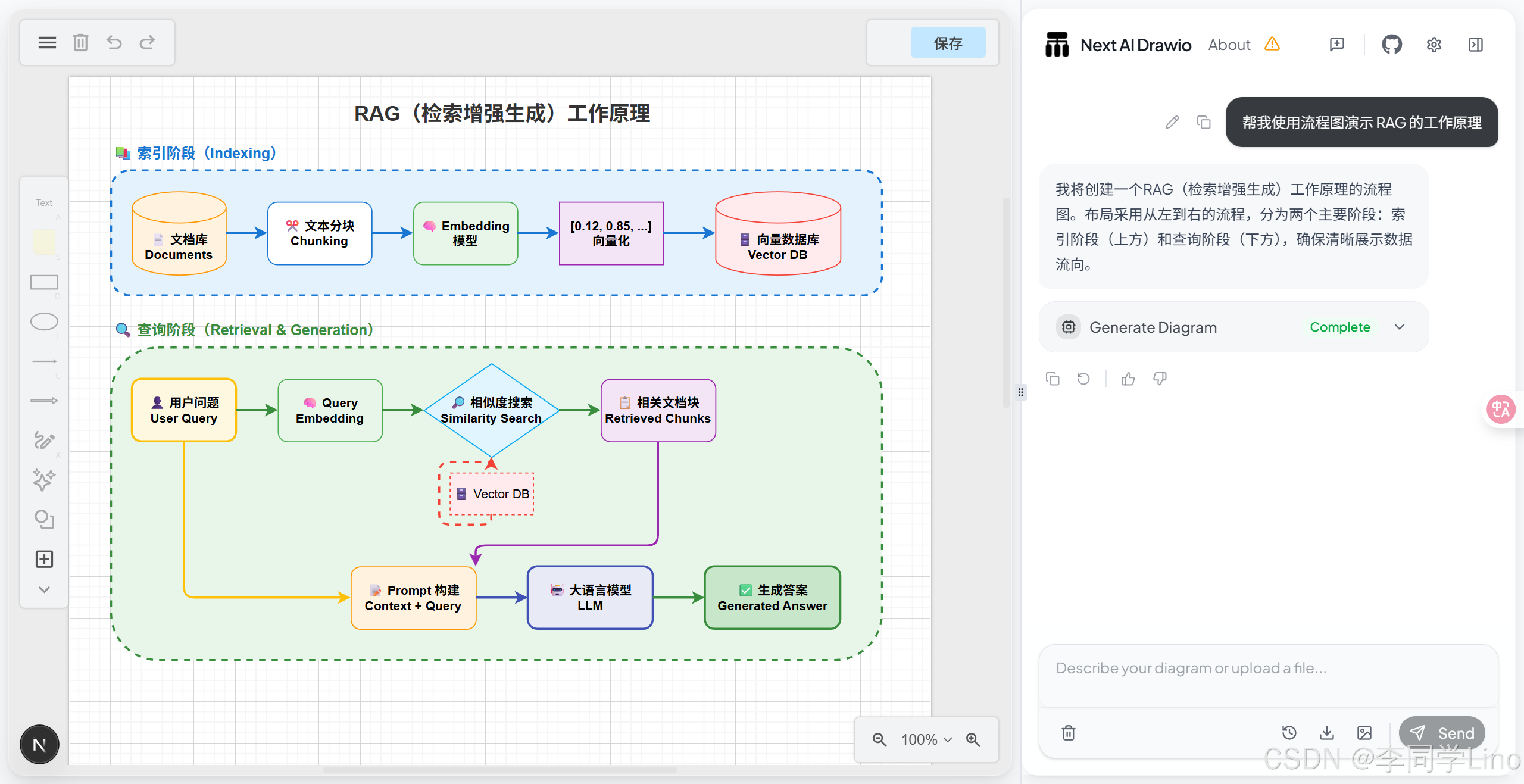
Task: Copy the user message text
Action: 1204,122
